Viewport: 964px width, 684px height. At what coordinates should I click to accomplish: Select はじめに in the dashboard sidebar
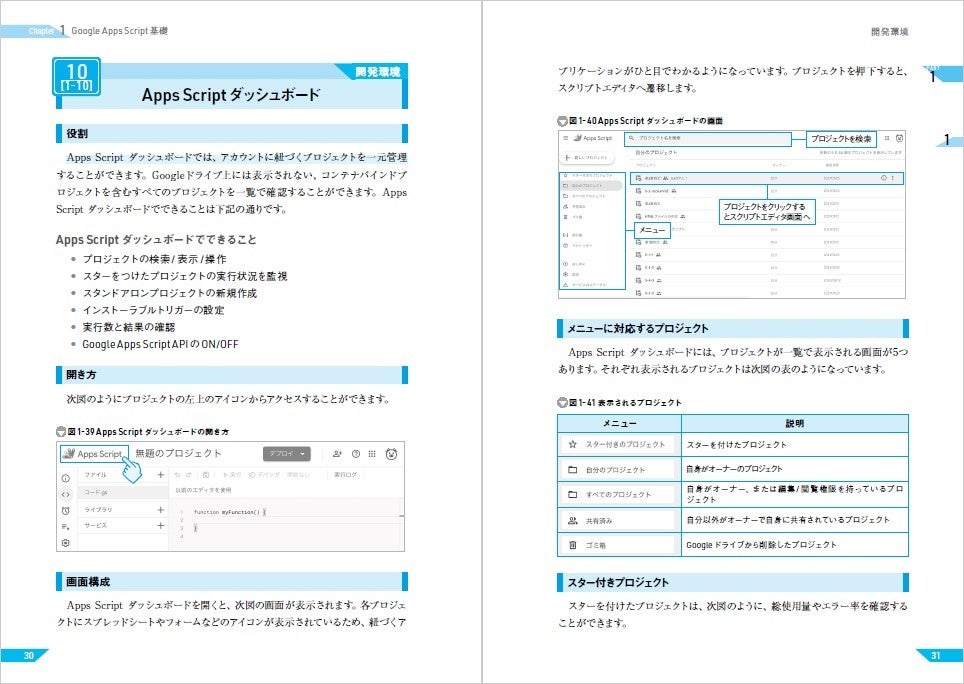click(x=572, y=264)
